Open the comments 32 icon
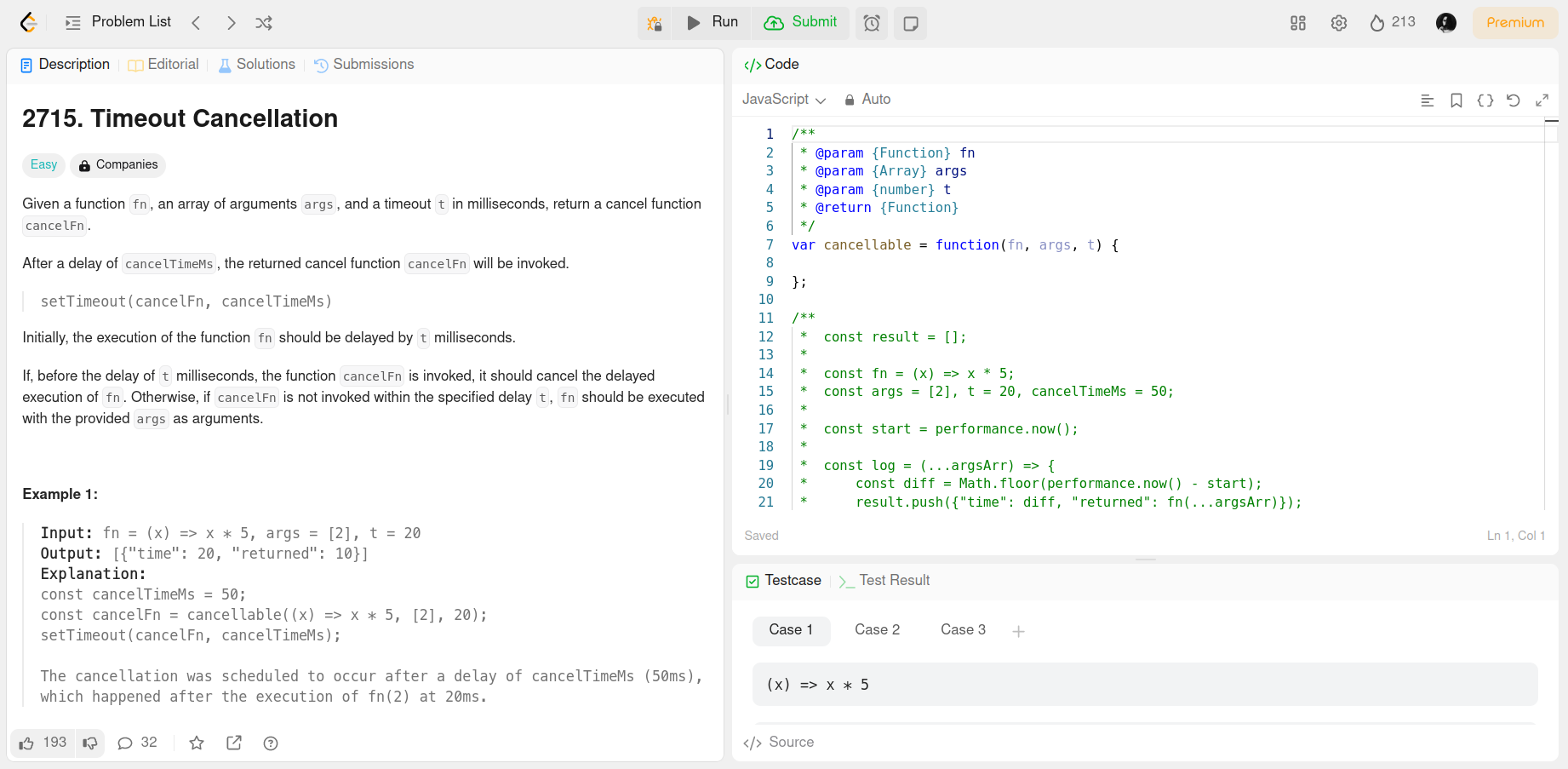Screen dimensions: 1568x769 click(x=137, y=743)
